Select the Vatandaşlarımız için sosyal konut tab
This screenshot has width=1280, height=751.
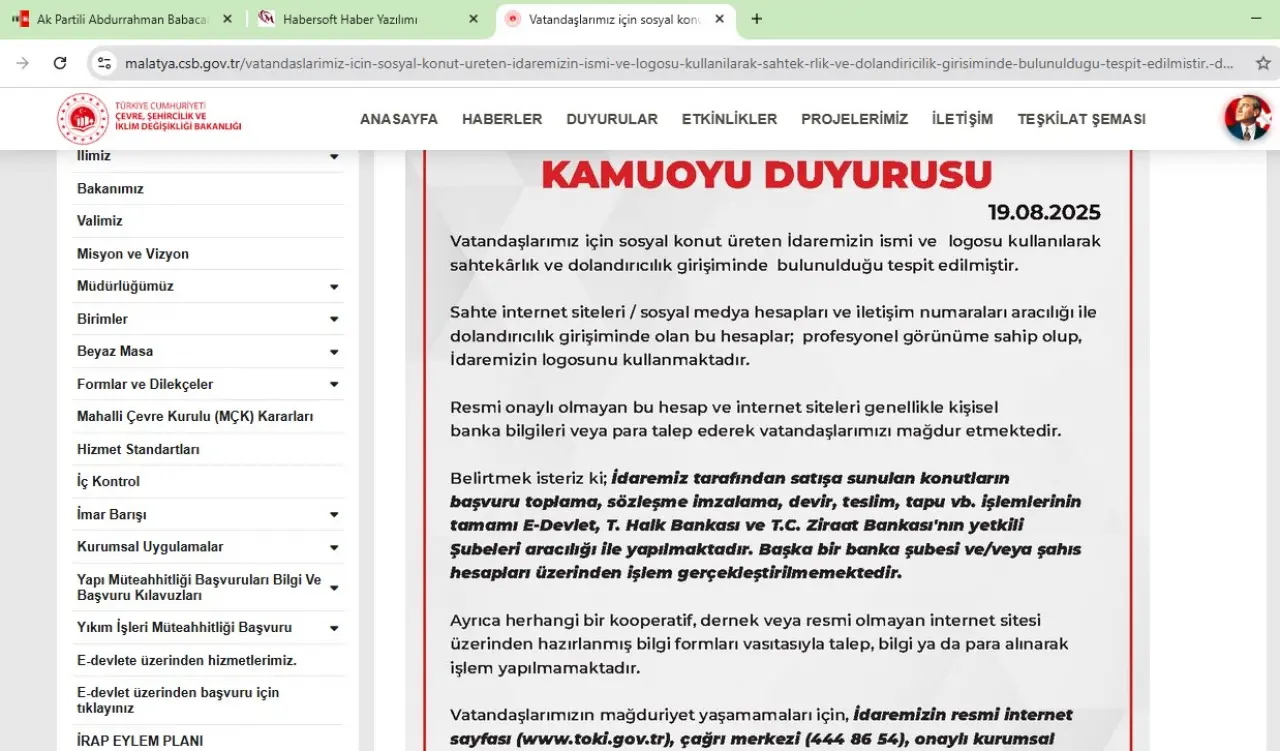(x=615, y=19)
